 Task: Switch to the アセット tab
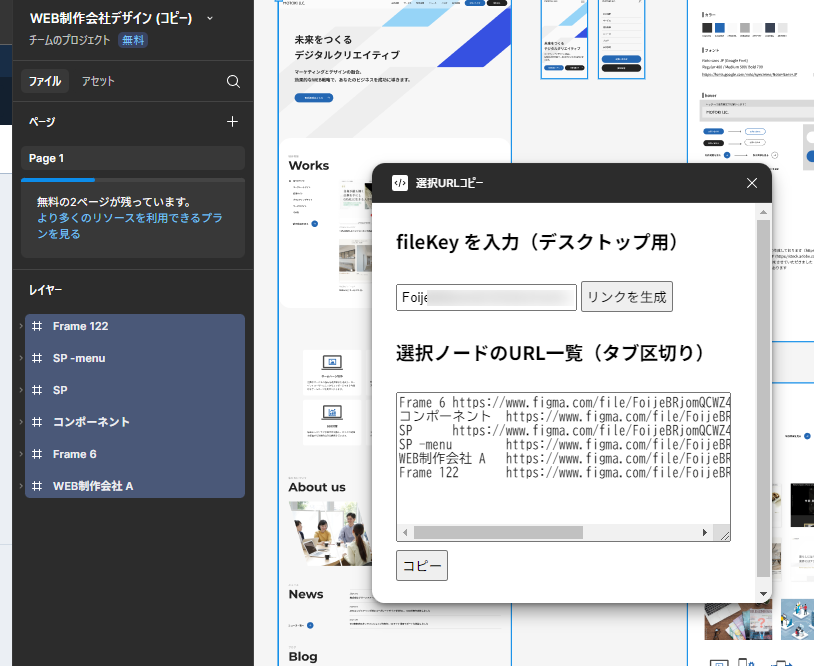(98, 82)
